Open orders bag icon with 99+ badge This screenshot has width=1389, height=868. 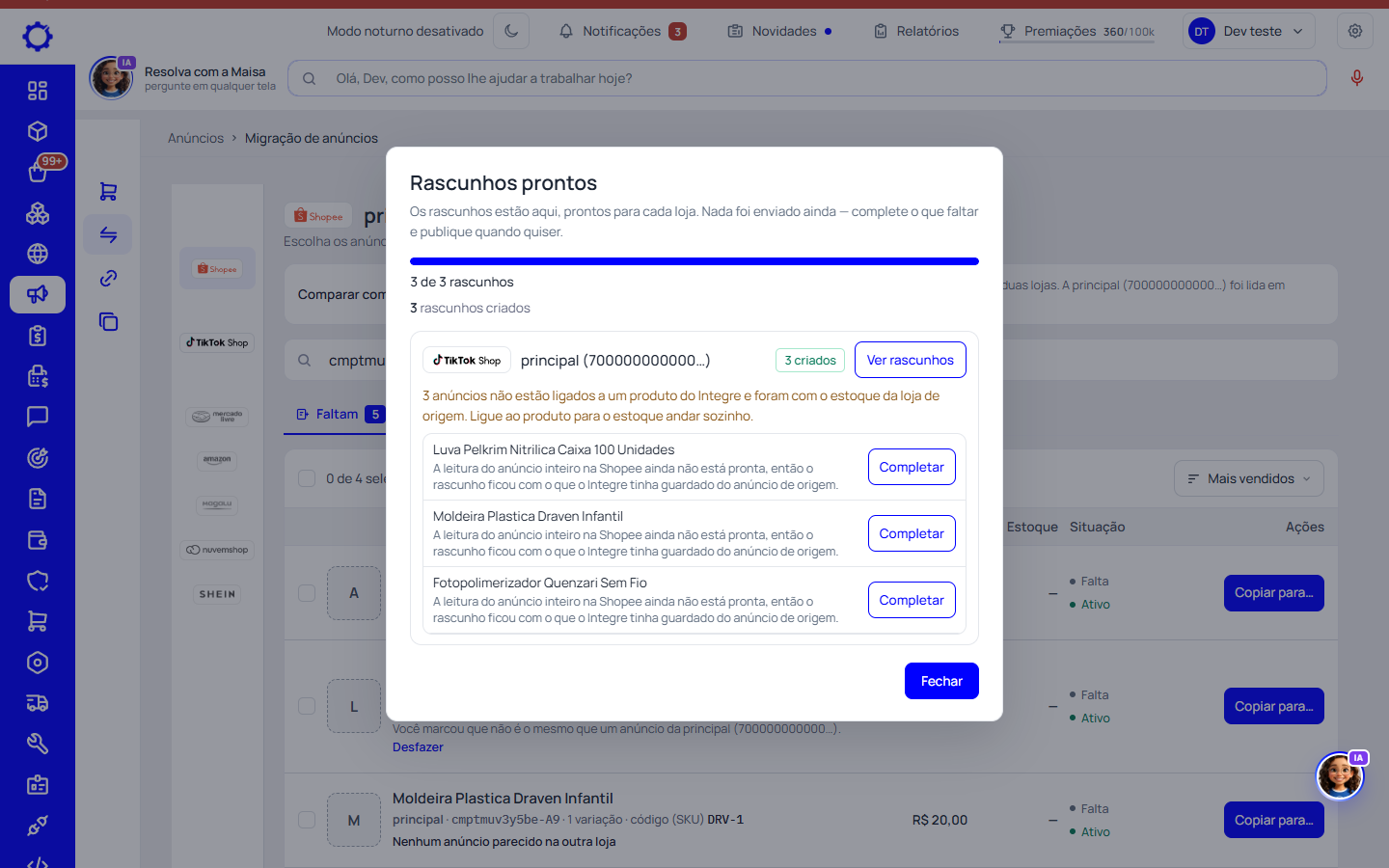click(x=38, y=172)
